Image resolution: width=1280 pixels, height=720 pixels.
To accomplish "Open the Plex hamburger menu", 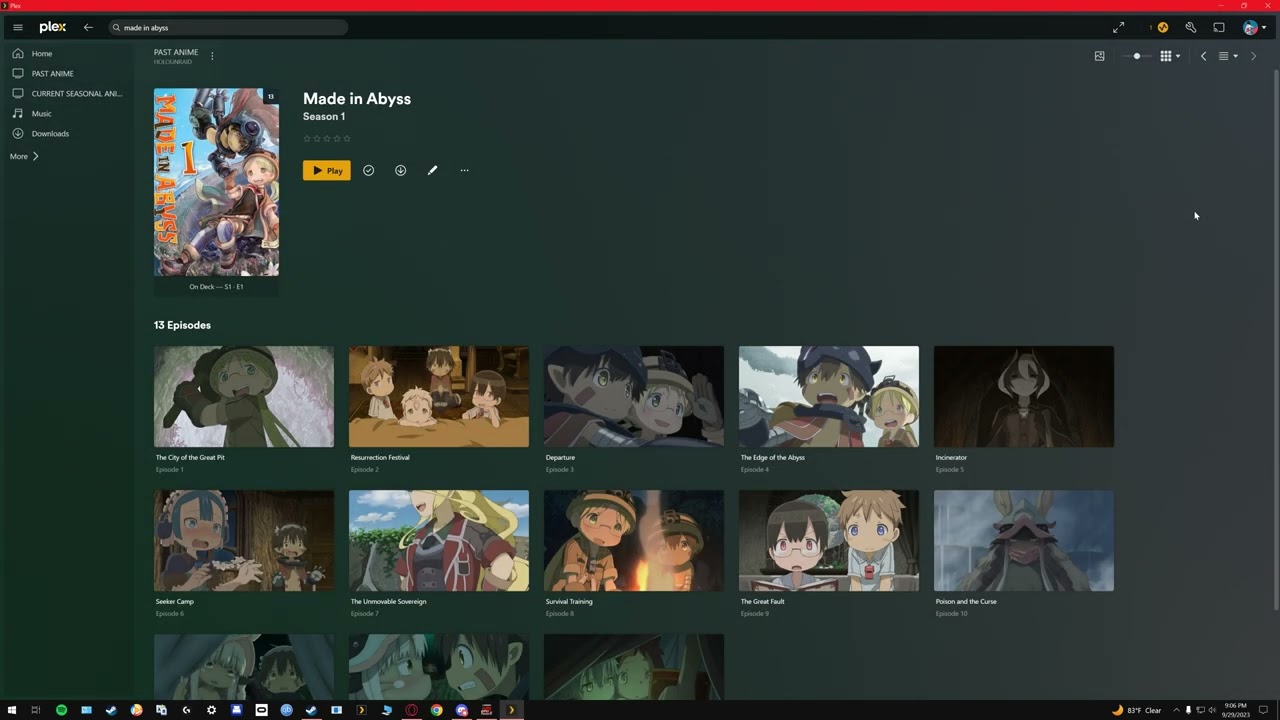I will pyautogui.click(x=18, y=27).
